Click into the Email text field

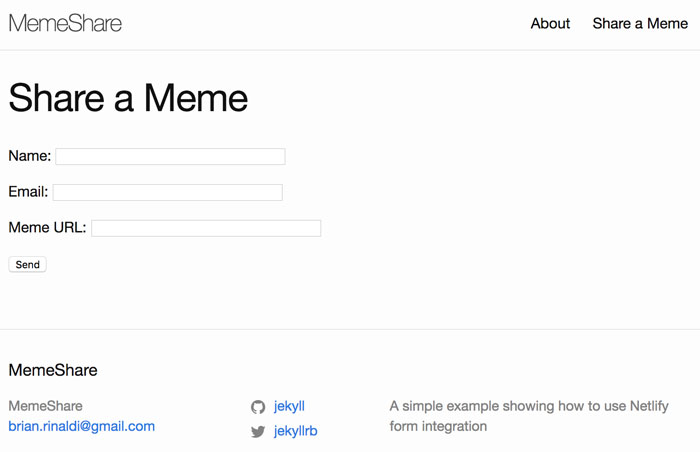point(168,192)
